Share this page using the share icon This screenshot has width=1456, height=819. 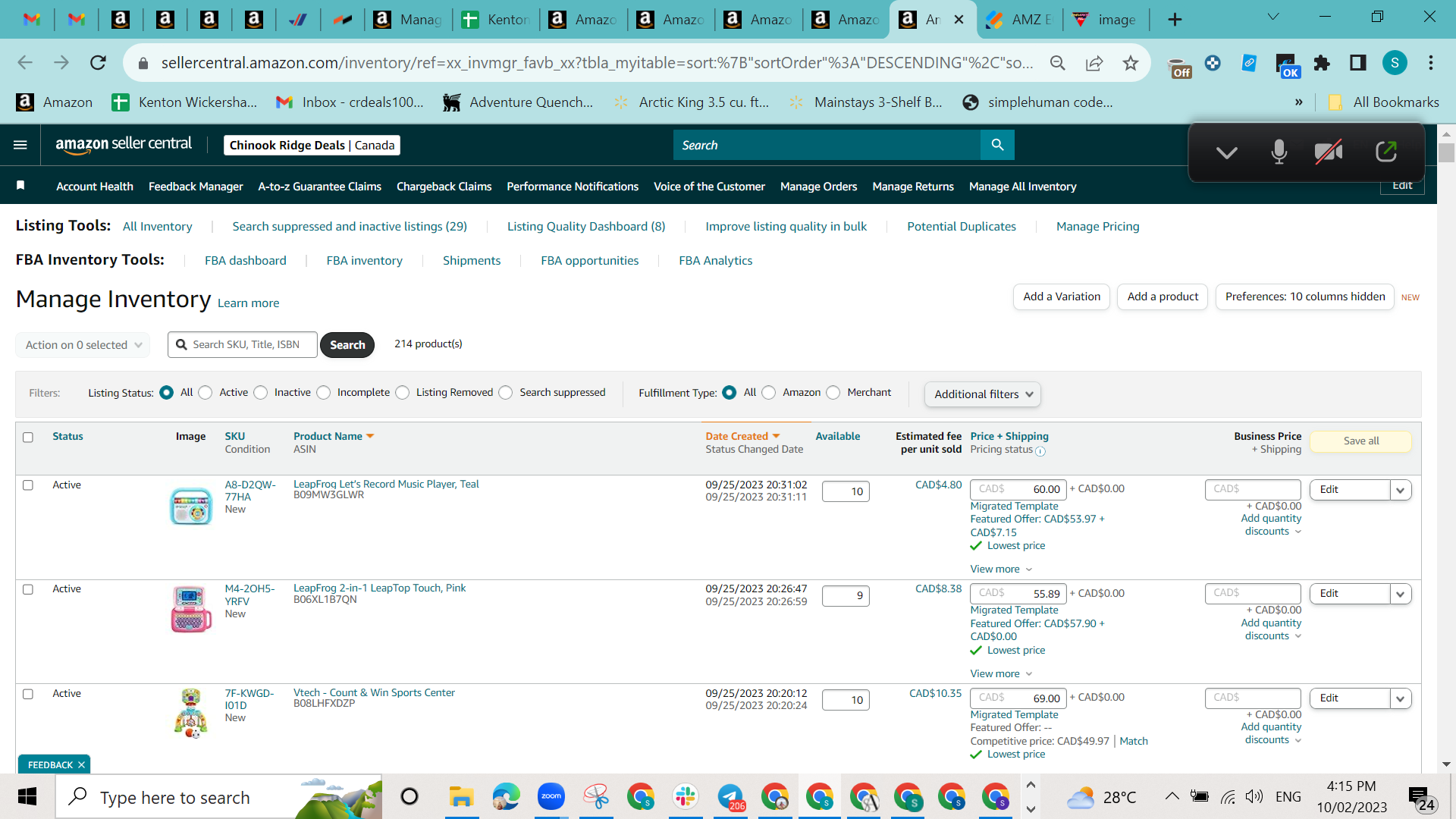click(x=1094, y=63)
